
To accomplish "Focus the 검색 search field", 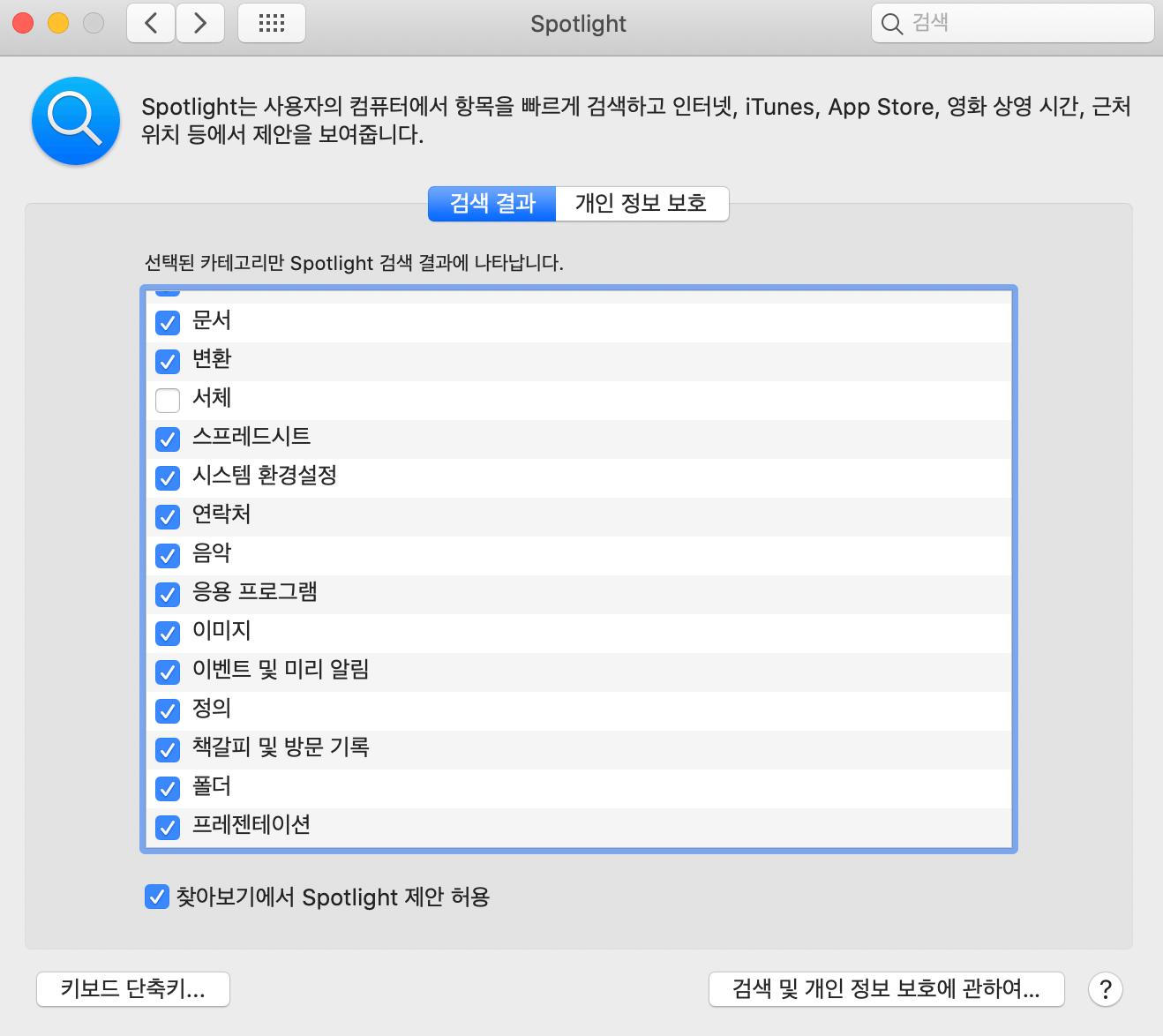I will (1013, 23).
